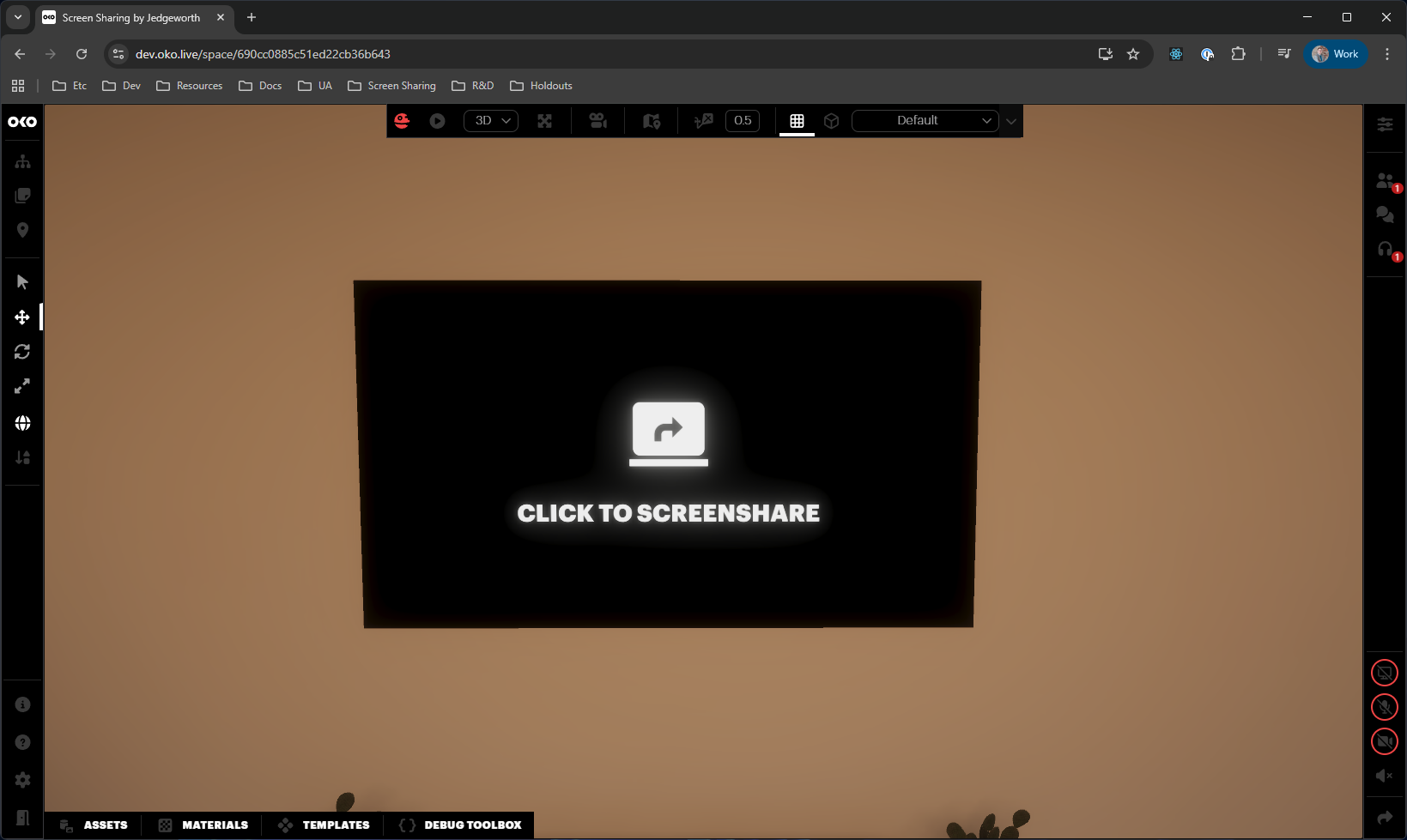The image size is (1407, 840).
Task: Open the chat bubbles panel
Action: [1384, 215]
